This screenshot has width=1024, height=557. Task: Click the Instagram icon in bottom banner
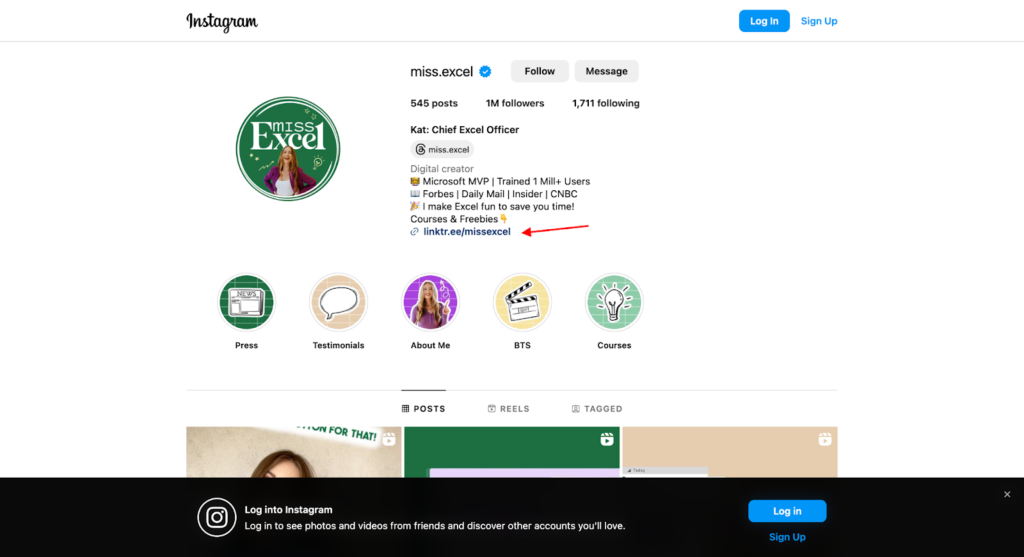point(217,517)
